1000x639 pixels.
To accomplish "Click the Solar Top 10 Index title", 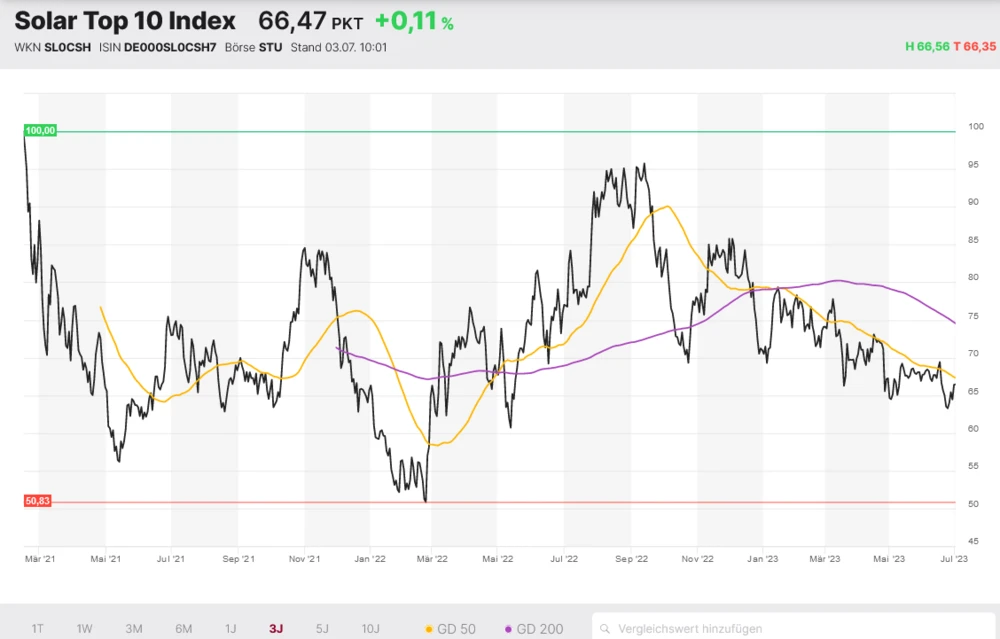I will (x=125, y=21).
